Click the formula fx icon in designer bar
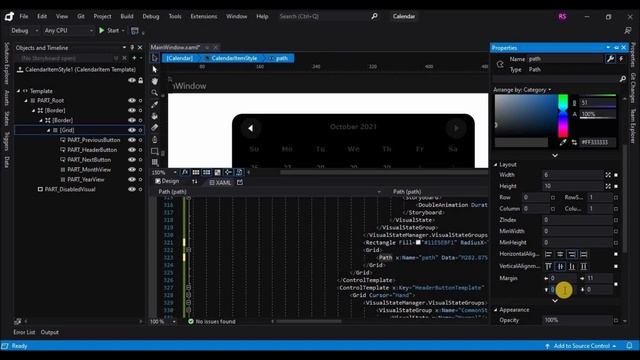Viewport: 640px width, 360px height. tap(185, 172)
